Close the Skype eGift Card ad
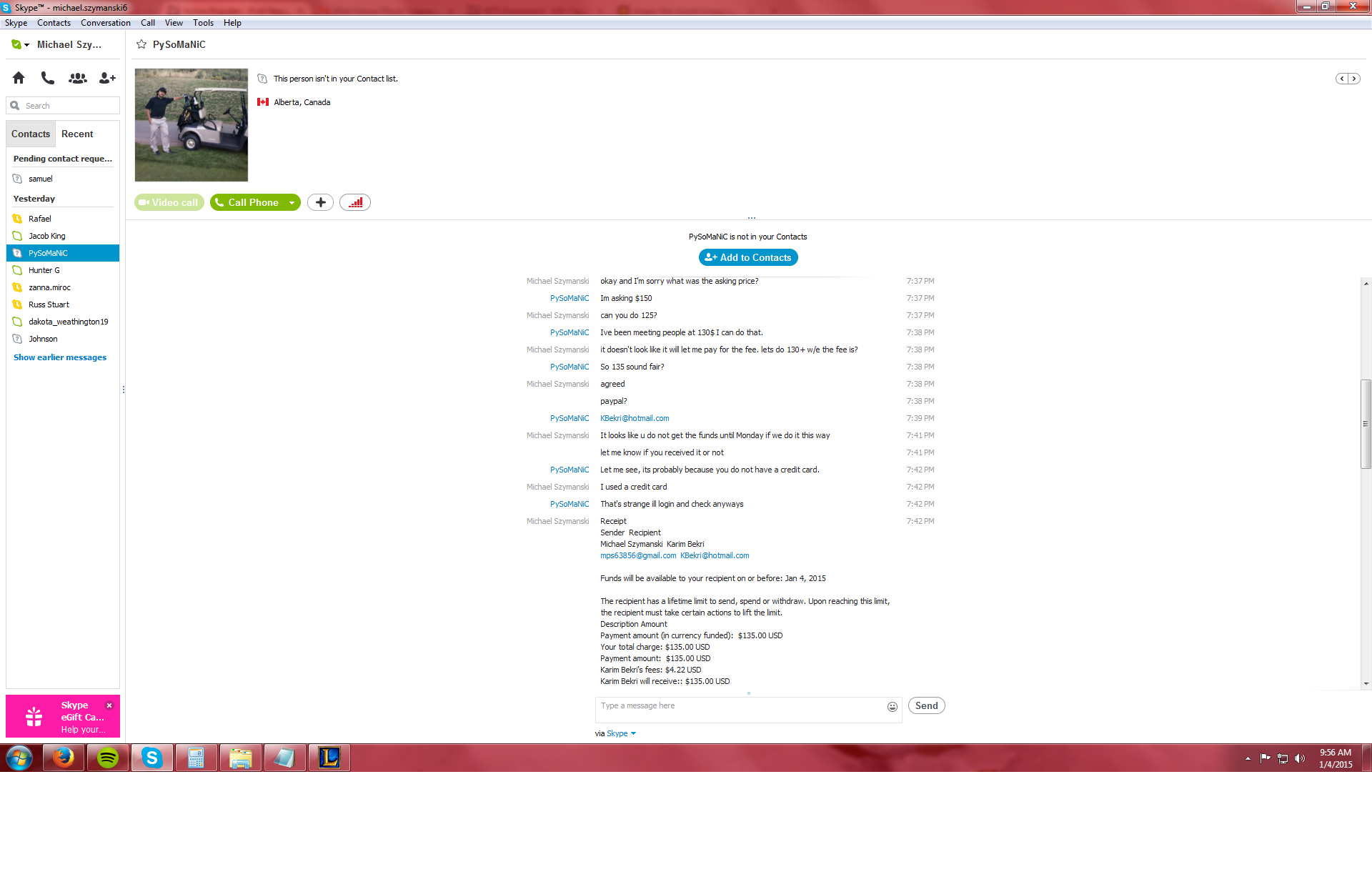This screenshot has height=892, width=1372. pos(109,705)
